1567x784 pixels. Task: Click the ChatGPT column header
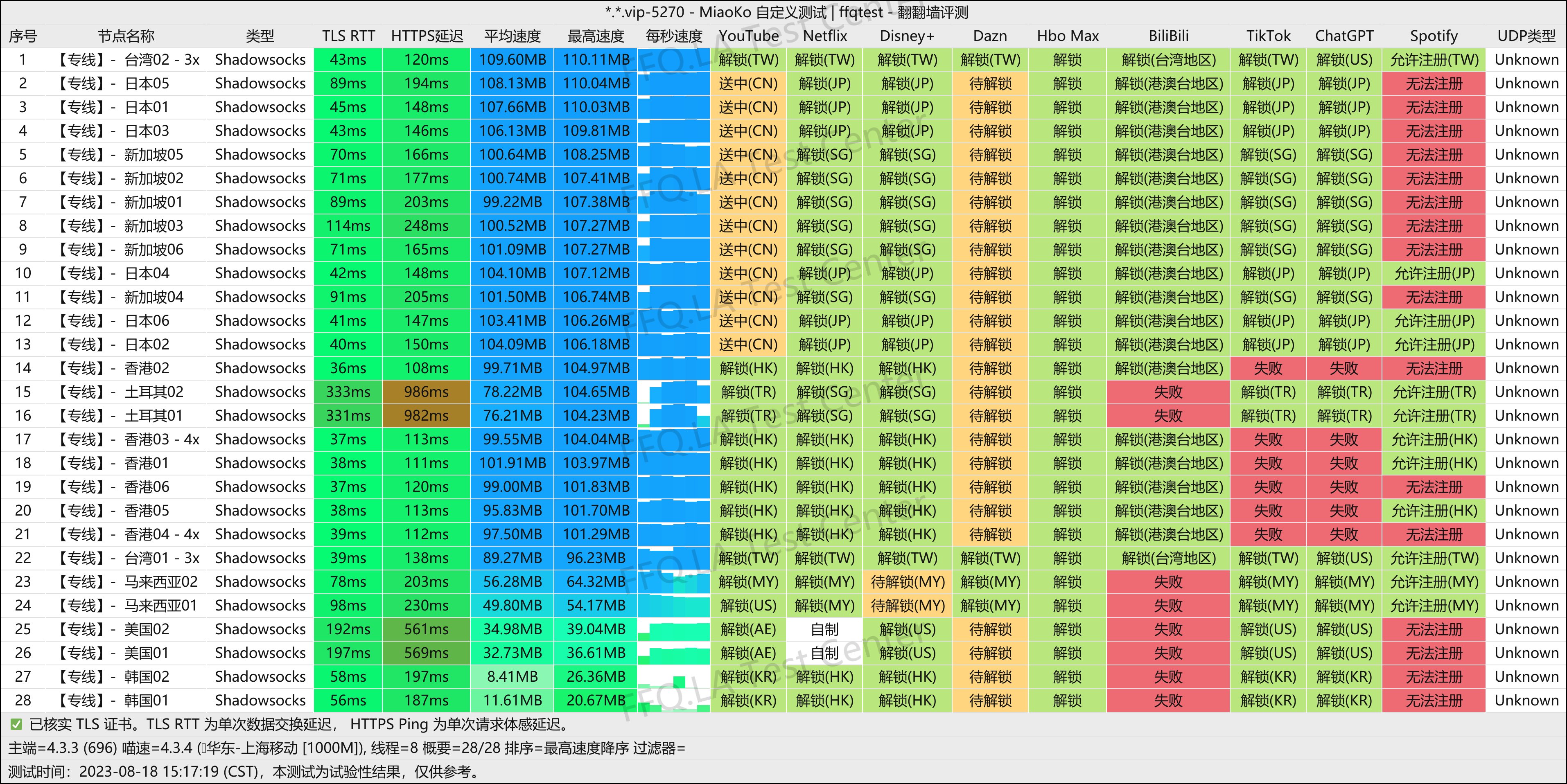pos(1344,36)
